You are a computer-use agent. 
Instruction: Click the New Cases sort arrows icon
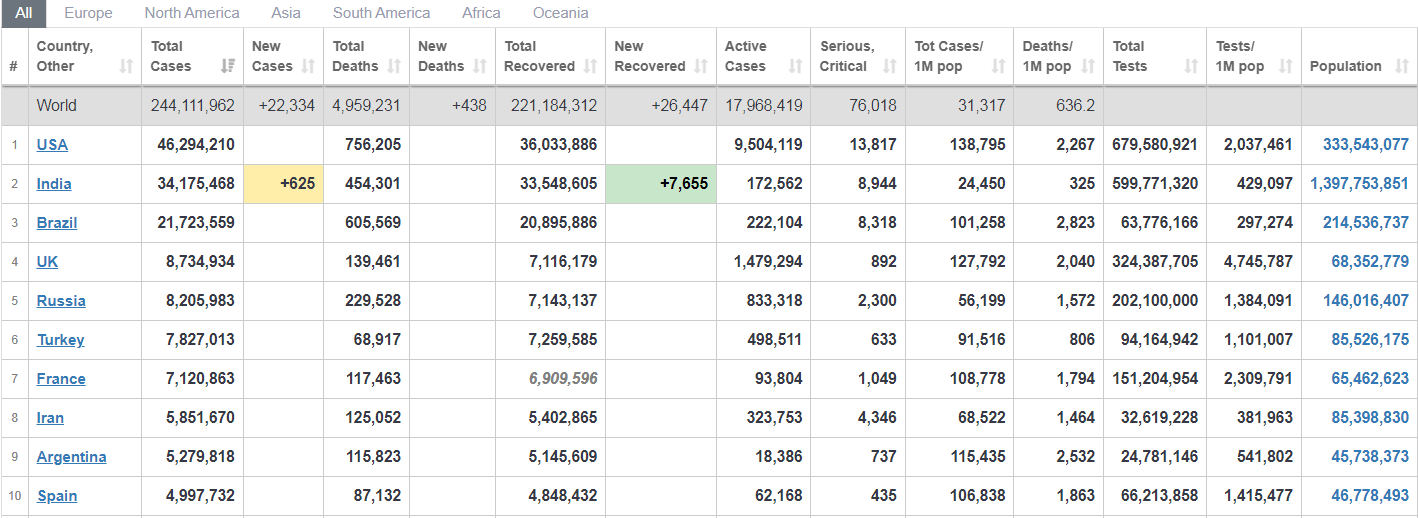point(309,66)
